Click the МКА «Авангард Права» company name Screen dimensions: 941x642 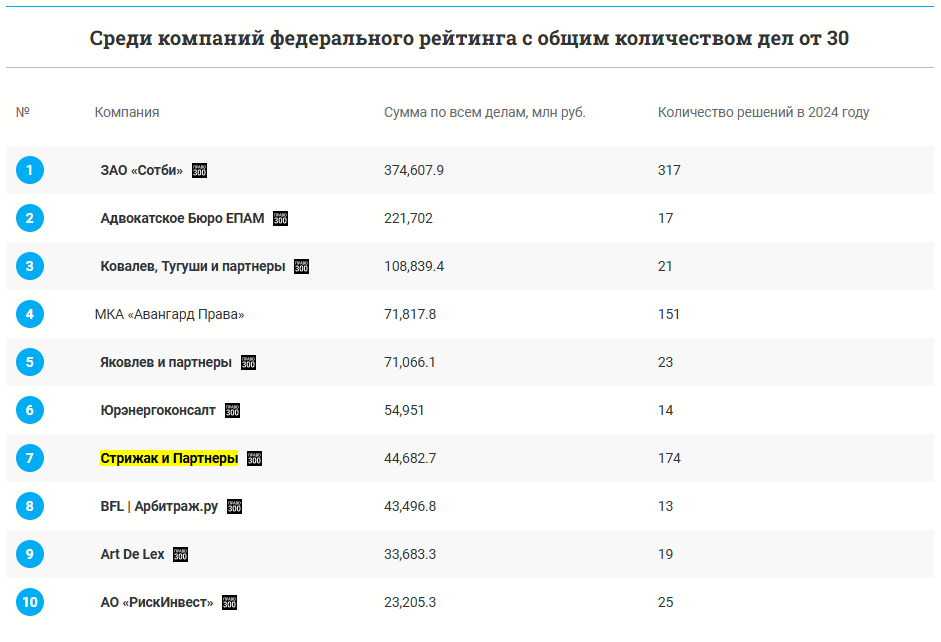(169, 314)
